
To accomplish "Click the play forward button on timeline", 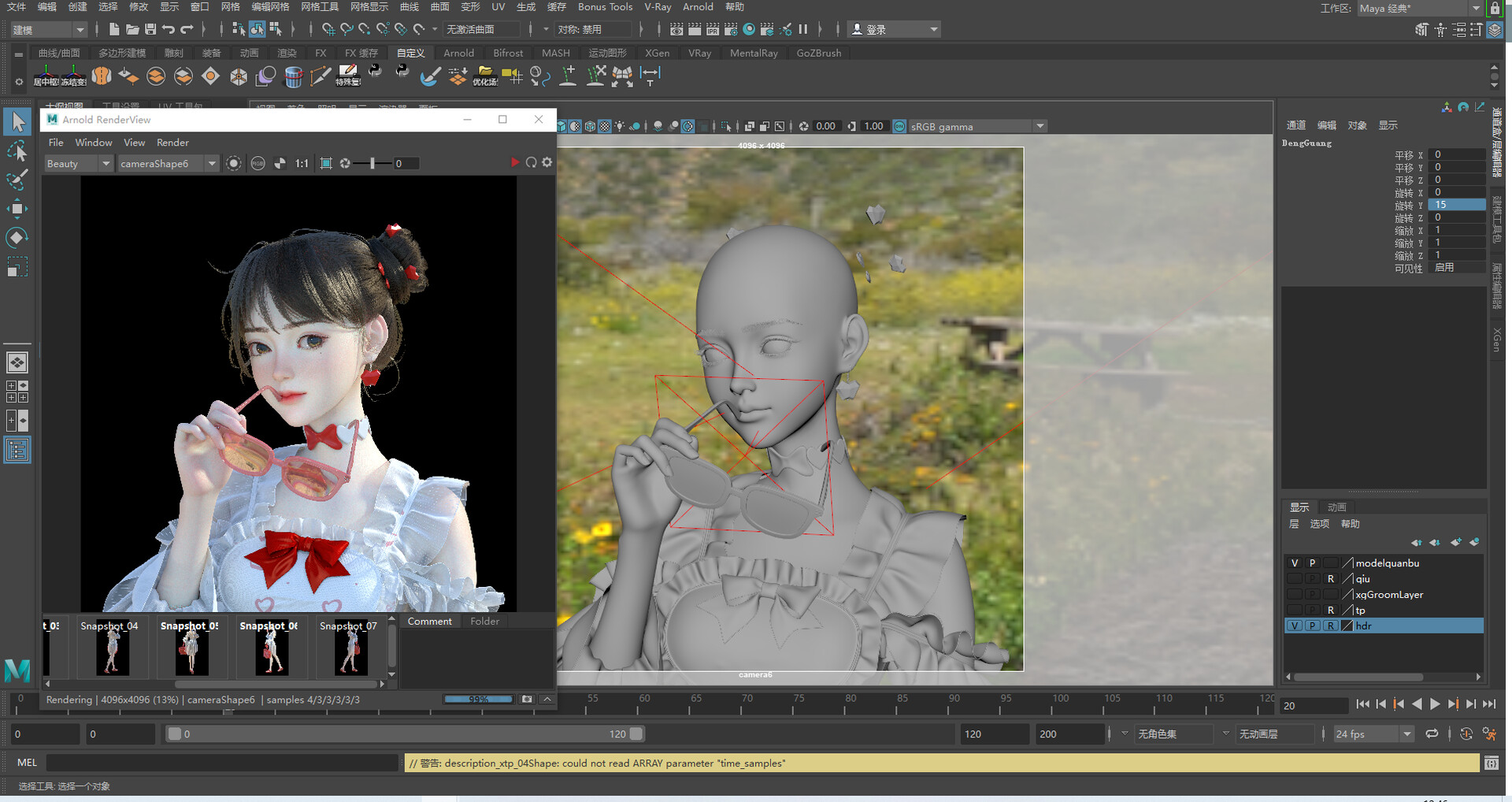I will click(1435, 704).
